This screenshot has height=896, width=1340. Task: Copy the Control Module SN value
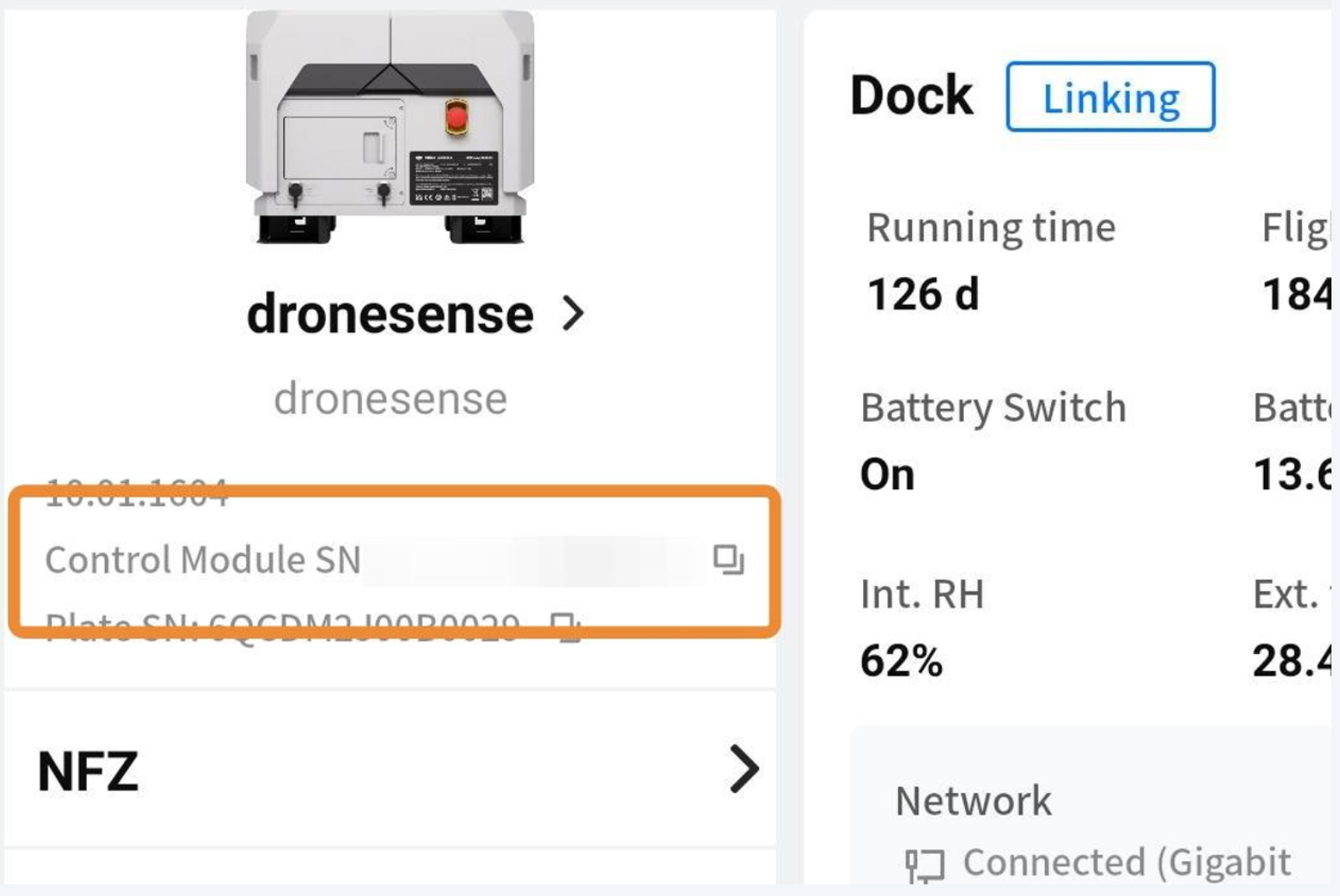(728, 559)
